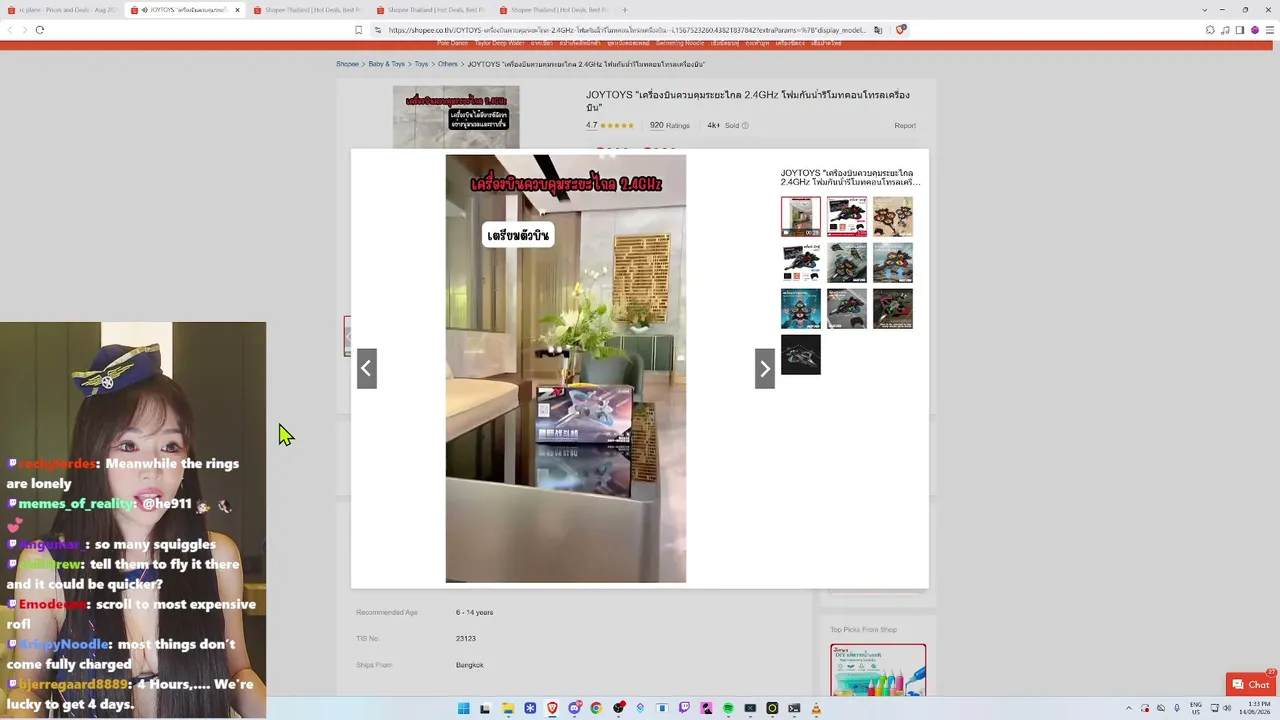This screenshot has height=720, width=1280.
Task: Open the browser extensions icon
Action: point(1210,30)
